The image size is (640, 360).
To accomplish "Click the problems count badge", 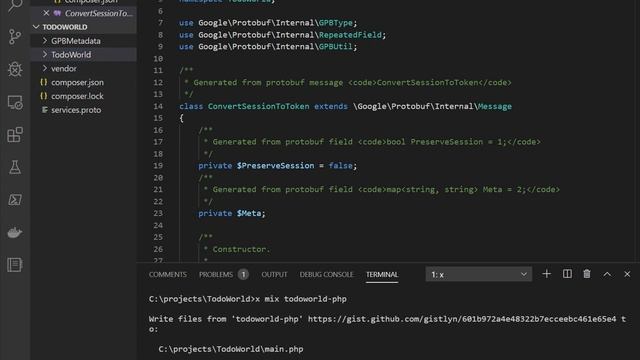I will click(243, 275).
